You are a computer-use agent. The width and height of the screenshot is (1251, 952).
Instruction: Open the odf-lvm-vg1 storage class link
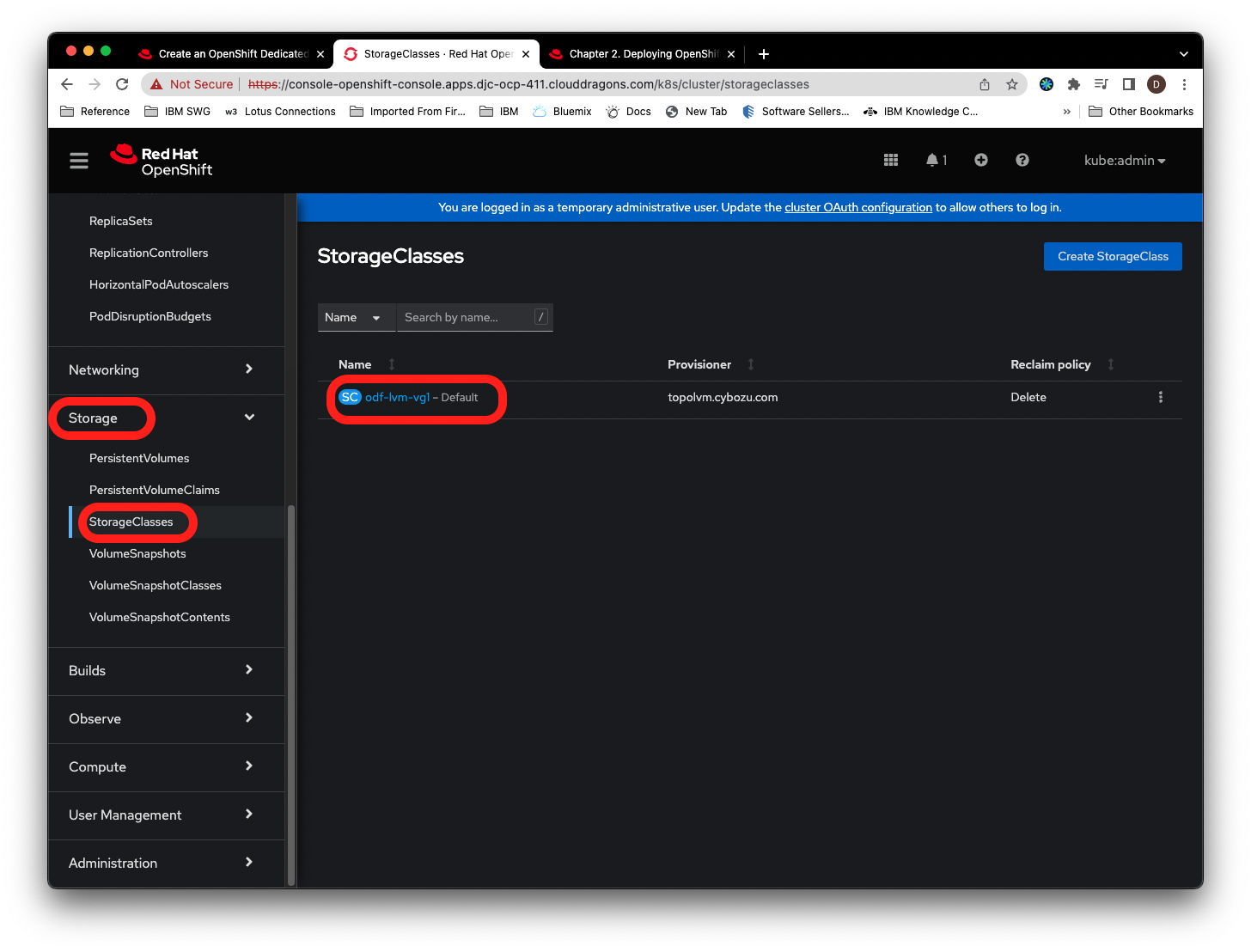398,397
